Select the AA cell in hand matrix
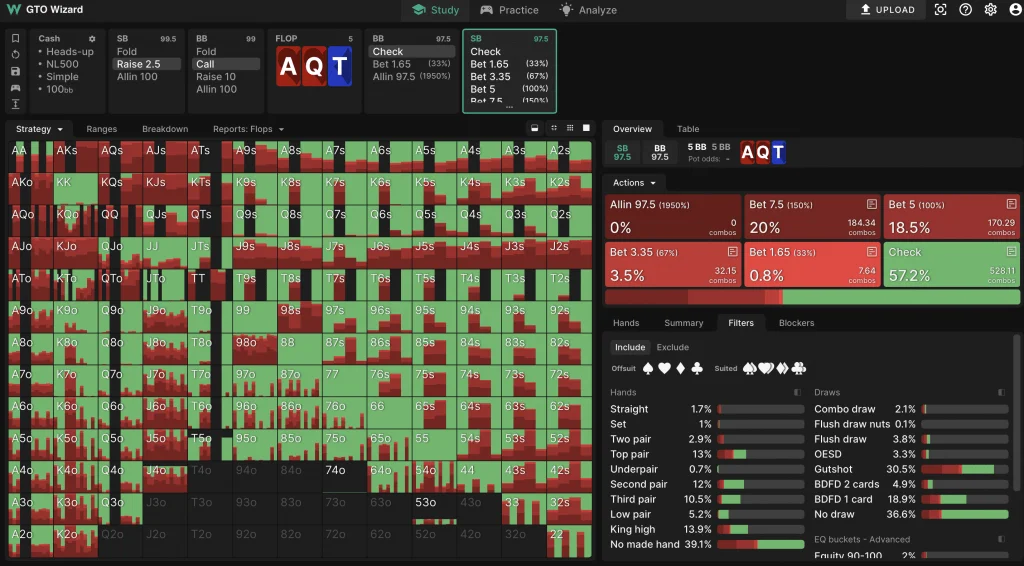 click(x=31, y=157)
